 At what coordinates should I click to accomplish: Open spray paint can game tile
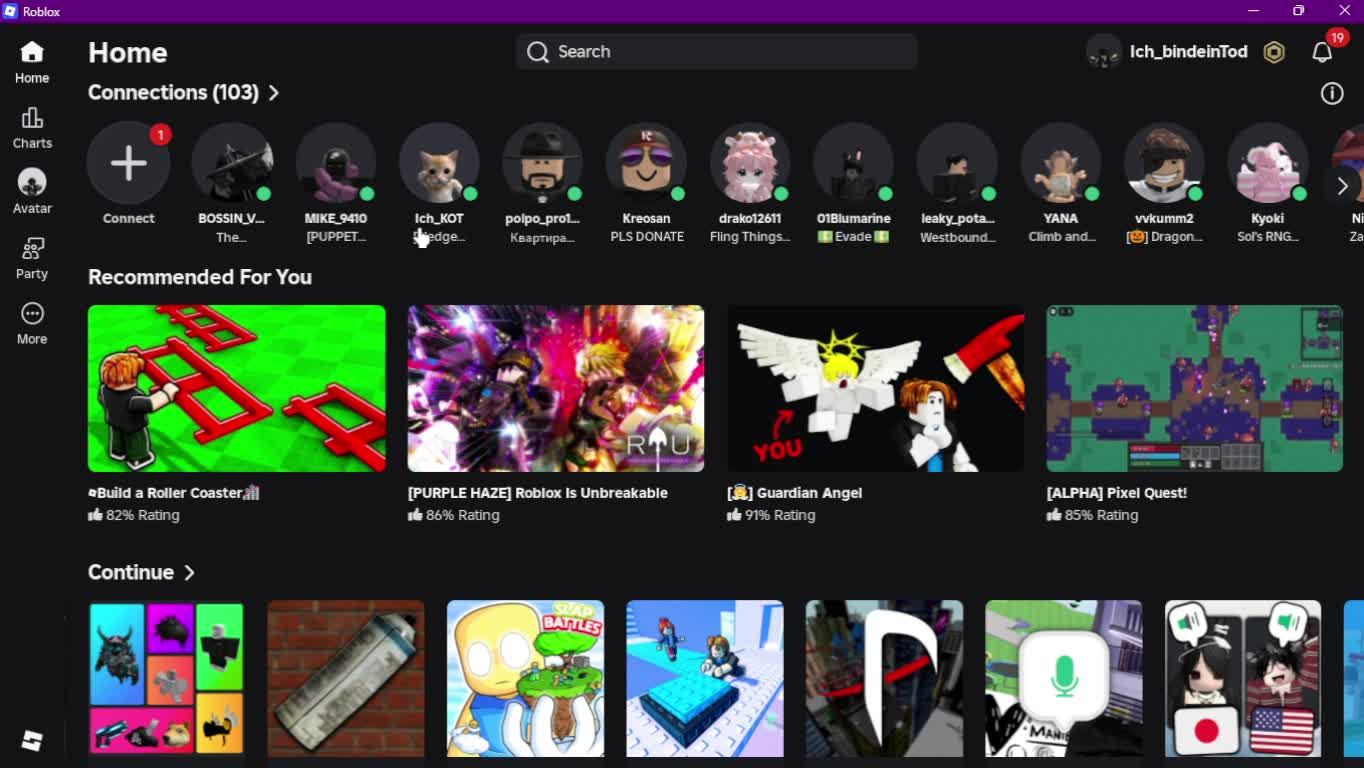click(346, 679)
